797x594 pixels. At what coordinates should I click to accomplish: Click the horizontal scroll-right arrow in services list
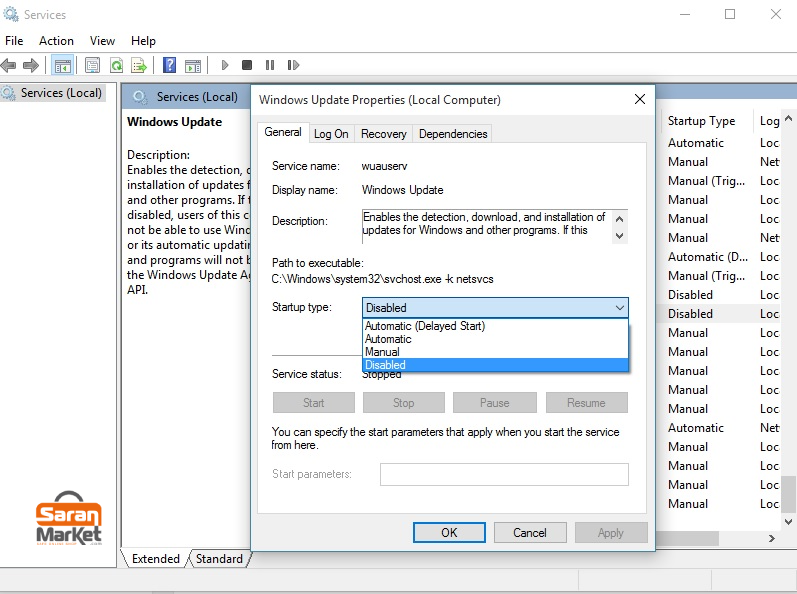tap(772, 539)
